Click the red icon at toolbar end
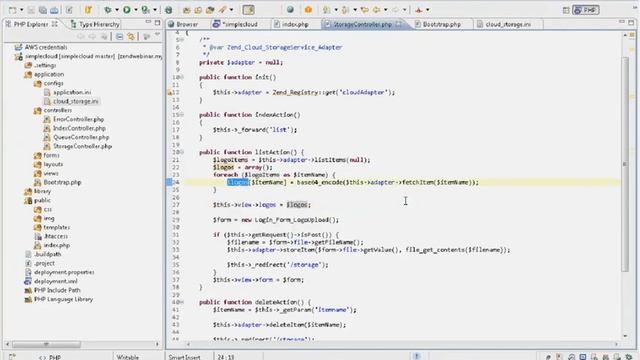 (x=419, y=10)
